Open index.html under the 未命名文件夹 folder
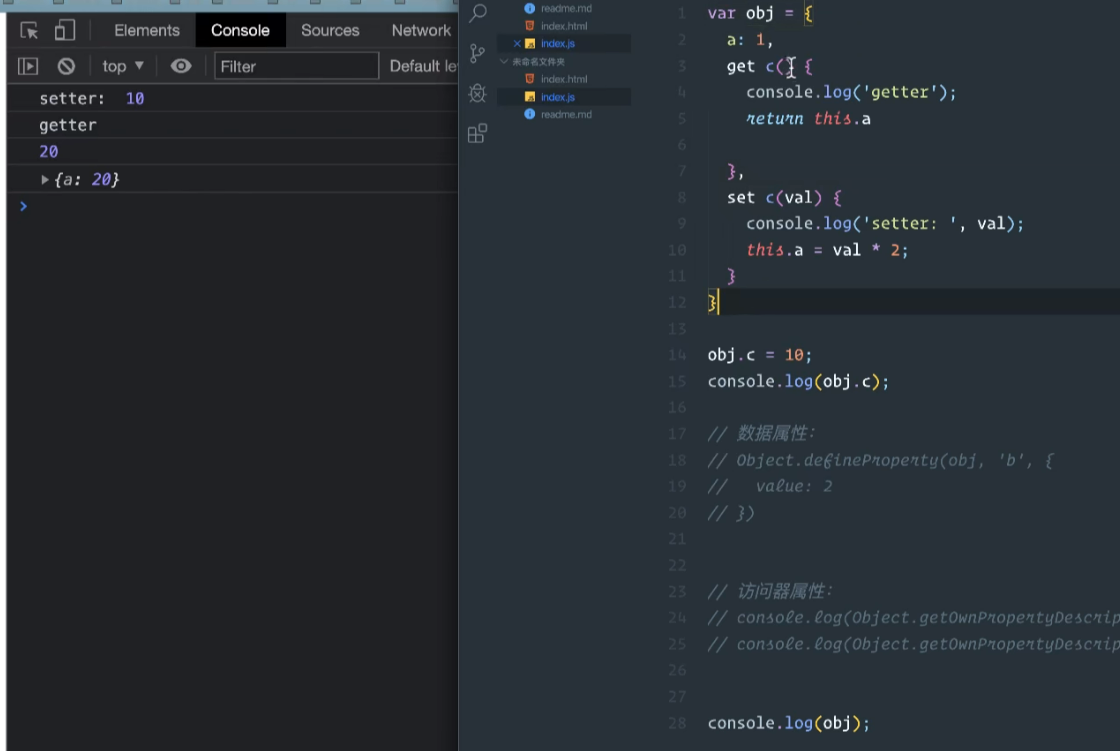This screenshot has height=751, width=1120. tap(564, 79)
